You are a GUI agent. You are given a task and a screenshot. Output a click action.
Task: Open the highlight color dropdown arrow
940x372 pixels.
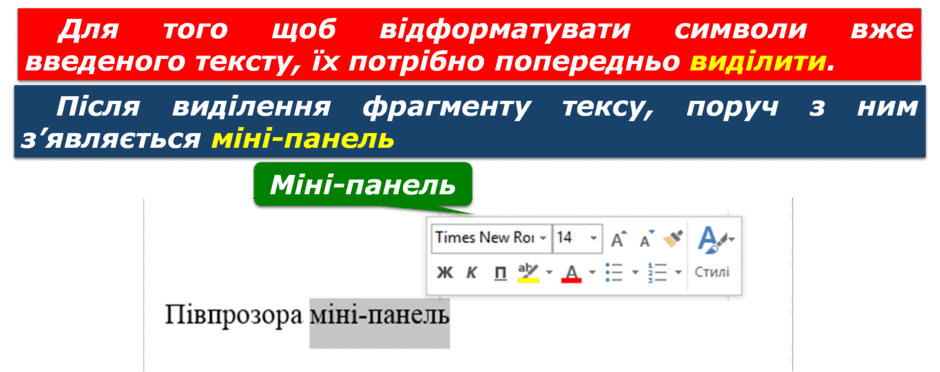pos(549,273)
